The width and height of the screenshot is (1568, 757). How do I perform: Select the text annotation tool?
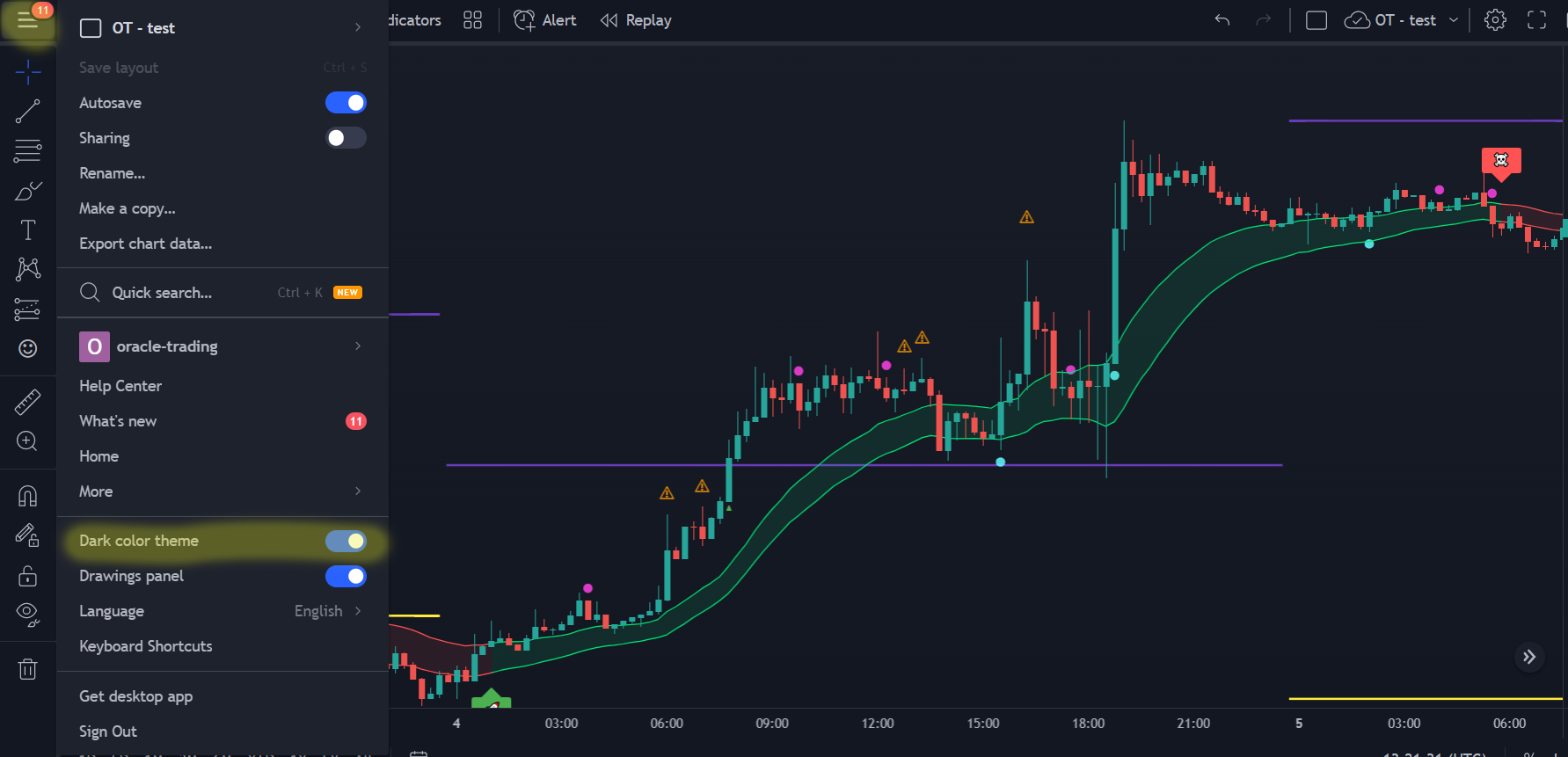pyautogui.click(x=27, y=230)
